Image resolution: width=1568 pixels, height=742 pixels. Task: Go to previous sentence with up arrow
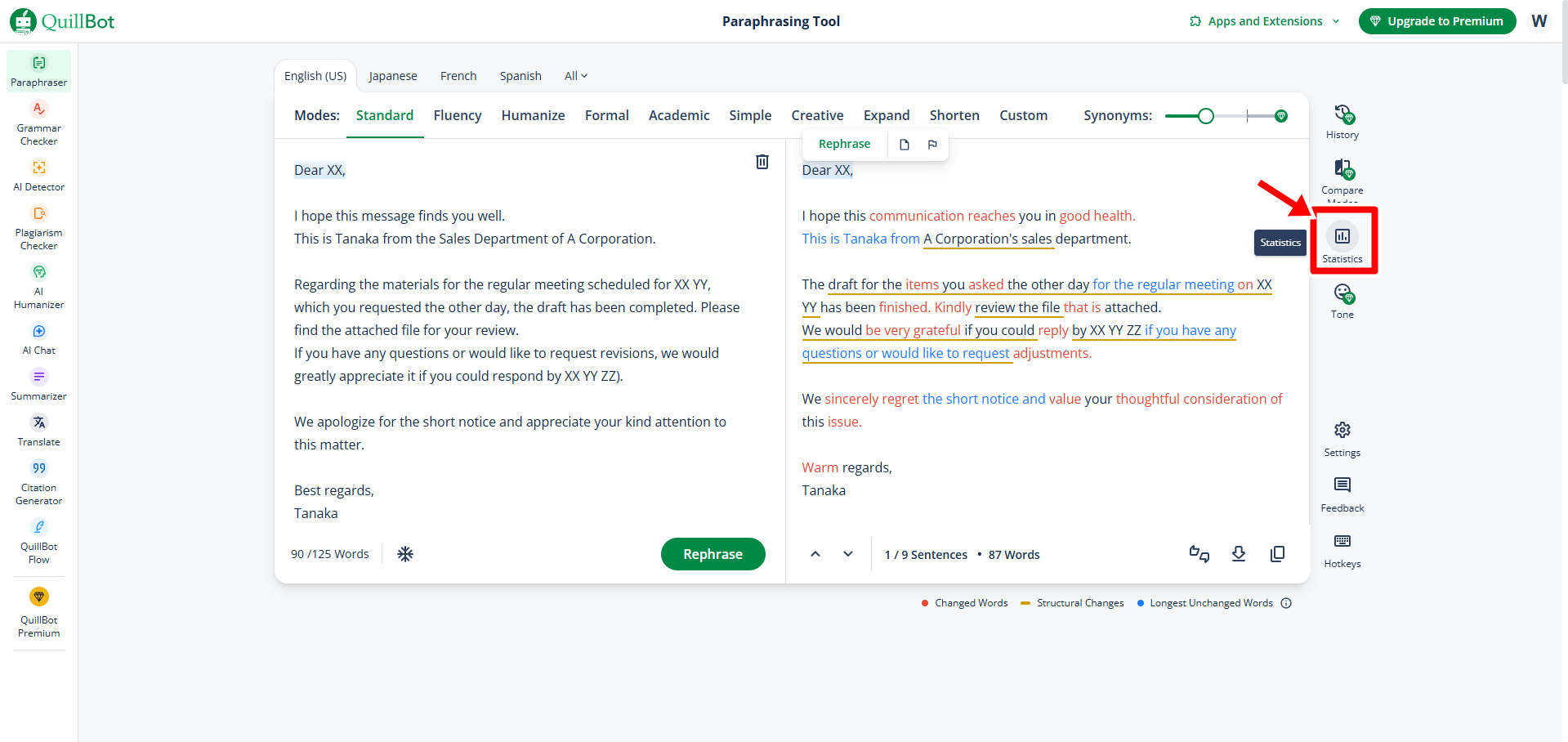[x=815, y=554]
